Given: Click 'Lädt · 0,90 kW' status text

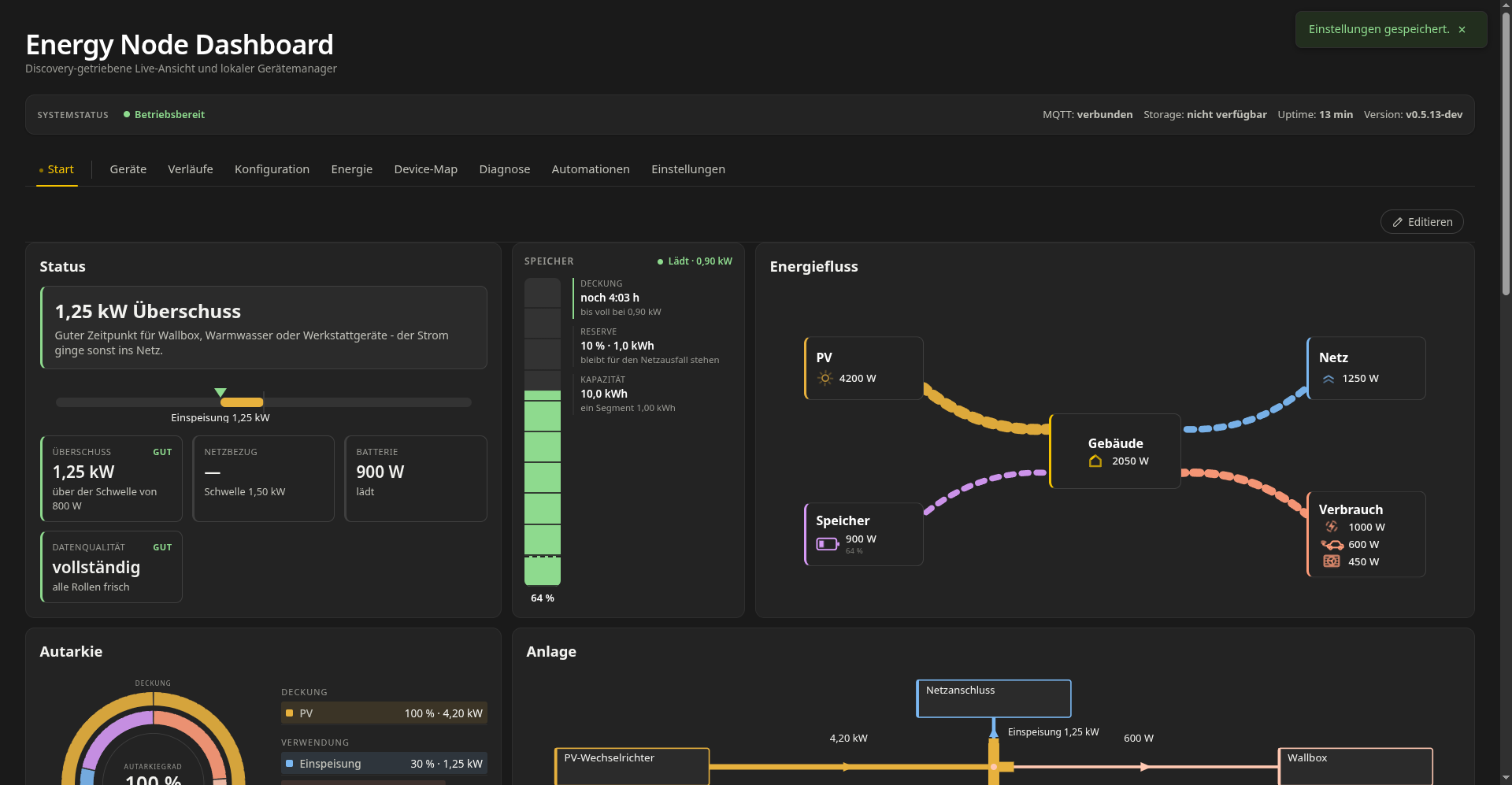Looking at the screenshot, I should tap(700, 261).
